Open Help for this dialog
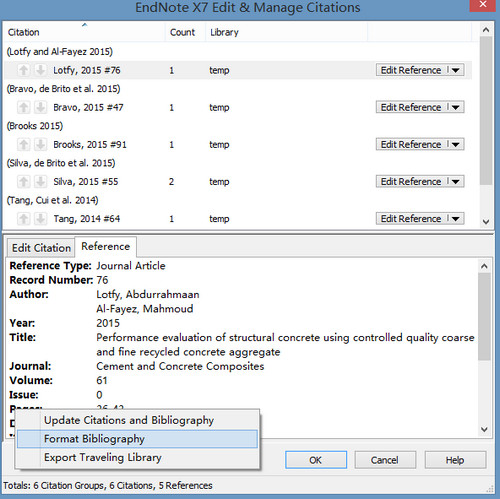 tap(455, 460)
